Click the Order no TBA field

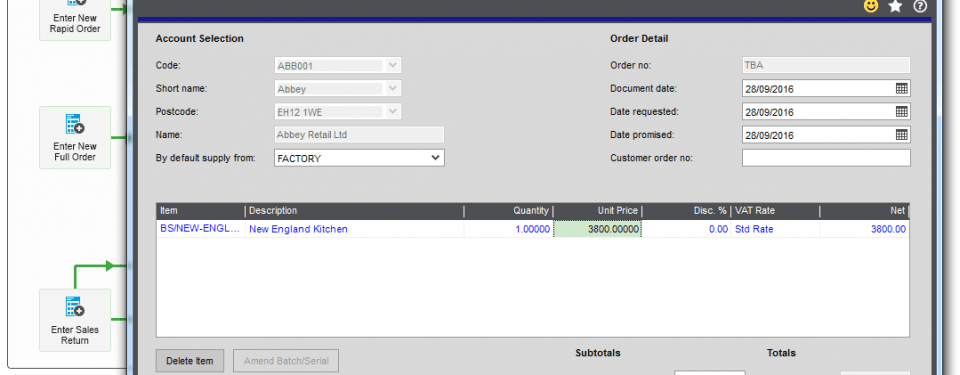tap(826, 66)
